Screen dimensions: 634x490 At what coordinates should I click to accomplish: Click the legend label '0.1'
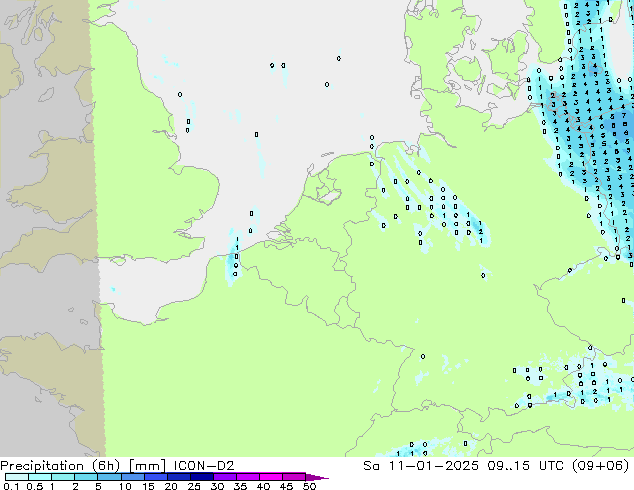coord(11,486)
